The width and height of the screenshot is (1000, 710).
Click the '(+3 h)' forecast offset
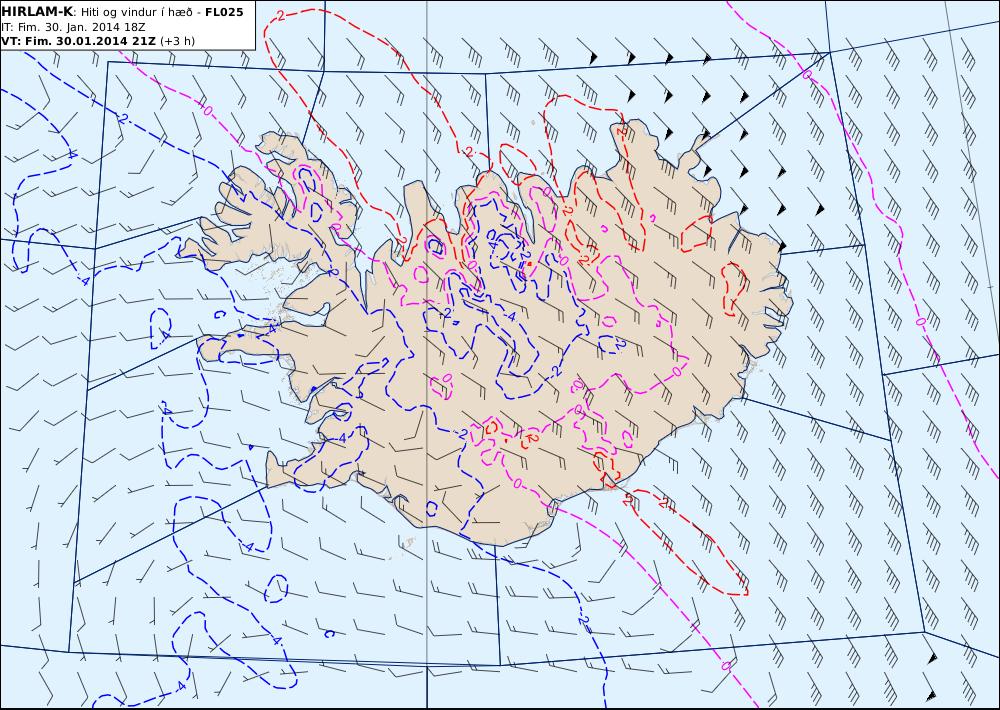coord(177,41)
